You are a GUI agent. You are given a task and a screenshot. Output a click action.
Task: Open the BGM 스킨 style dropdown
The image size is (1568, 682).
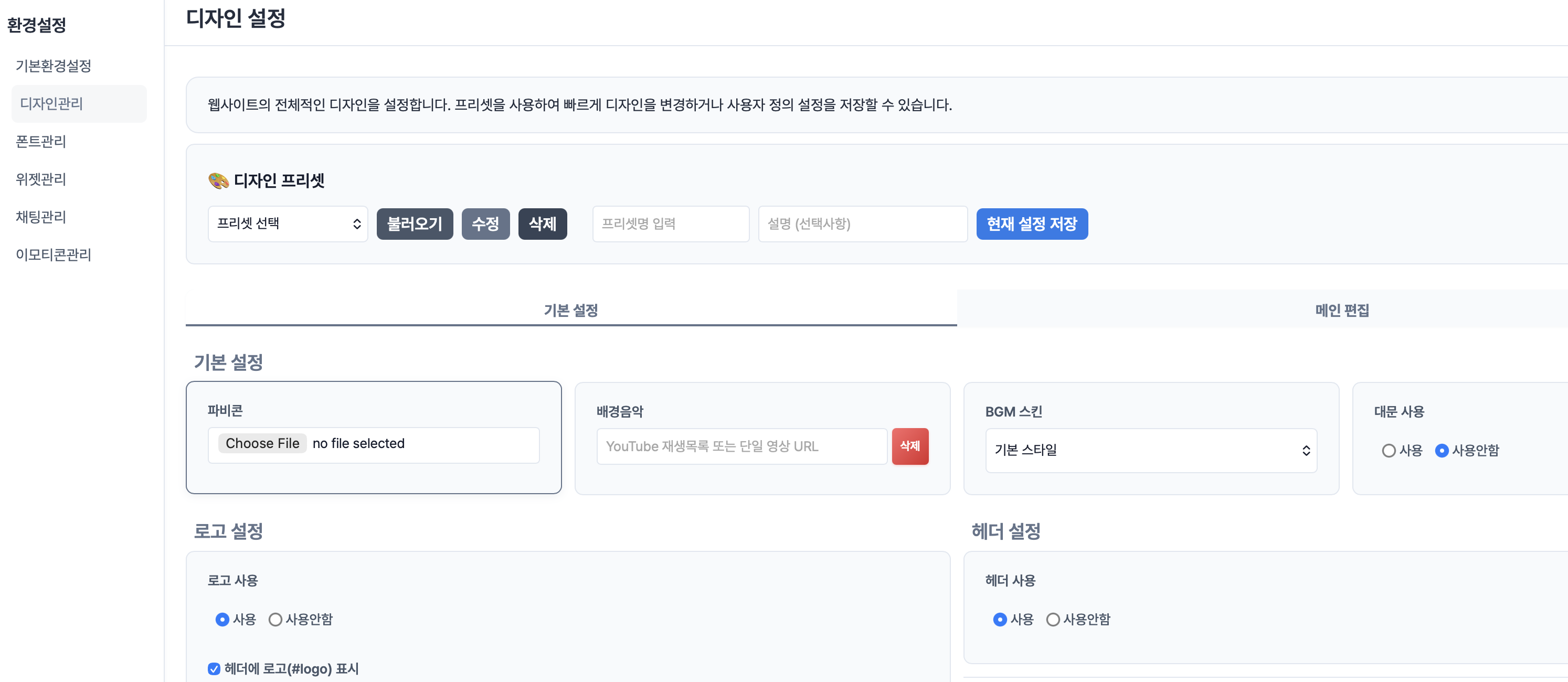point(1150,450)
